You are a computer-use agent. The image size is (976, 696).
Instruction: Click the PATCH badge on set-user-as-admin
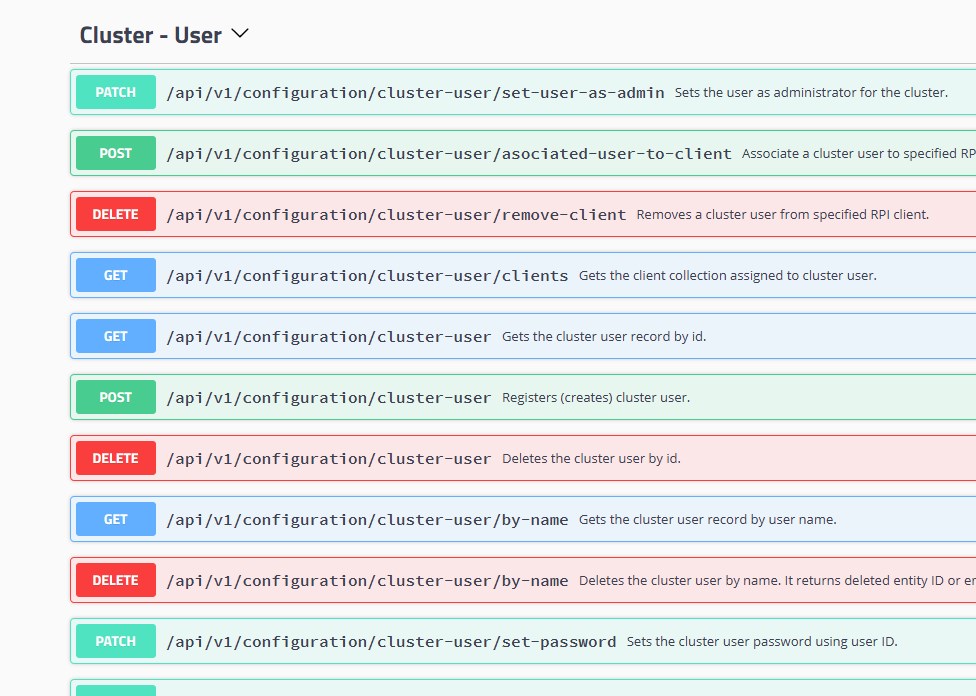(115, 92)
